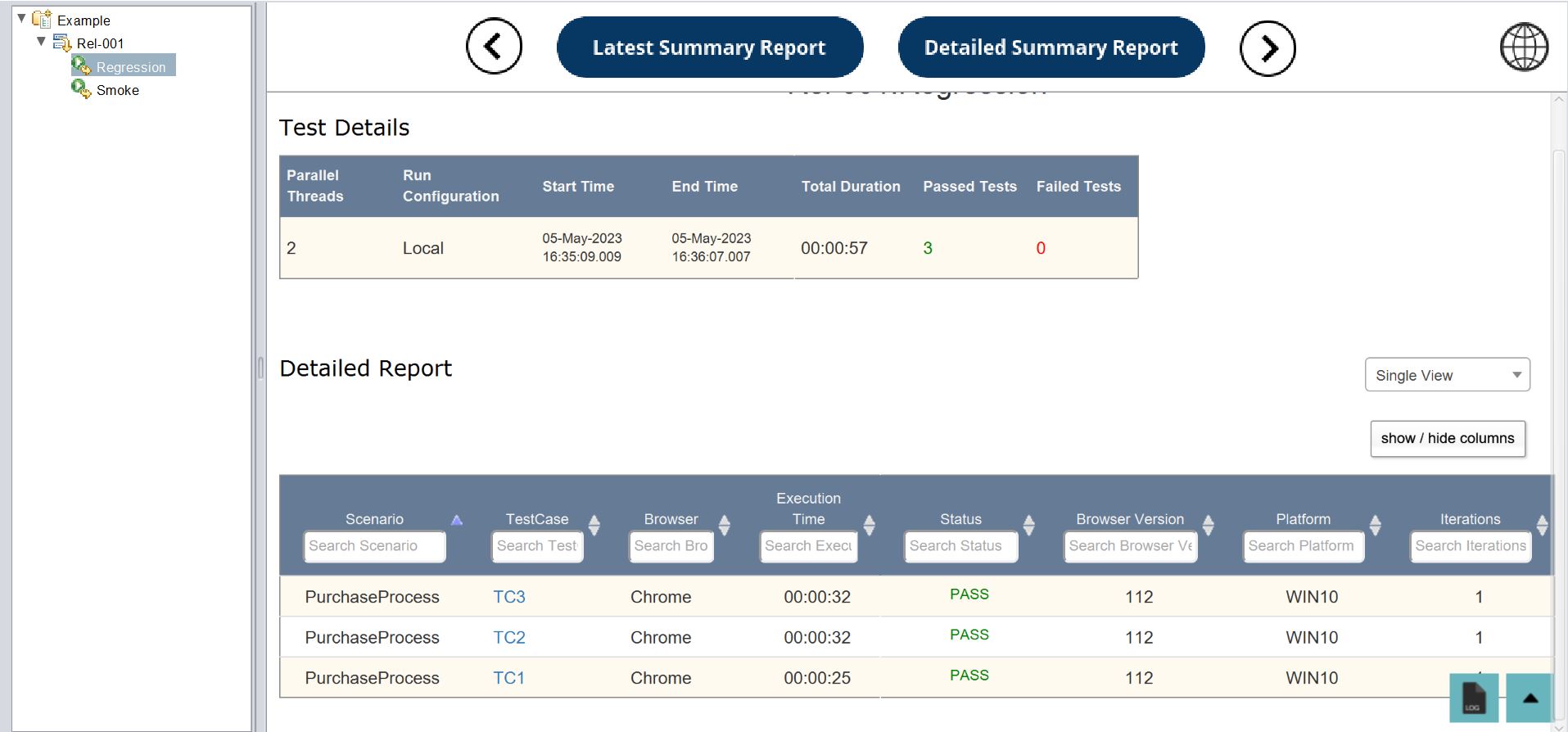1568x732 pixels.
Task: Click PASS status in TC1 row
Action: tap(969, 676)
